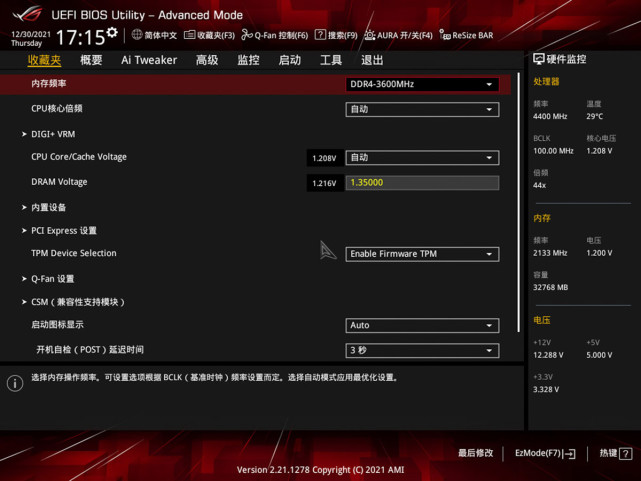The width and height of the screenshot is (641, 481).
Task: Click CPU frequency 4400 MHz value
Action: coord(550,116)
